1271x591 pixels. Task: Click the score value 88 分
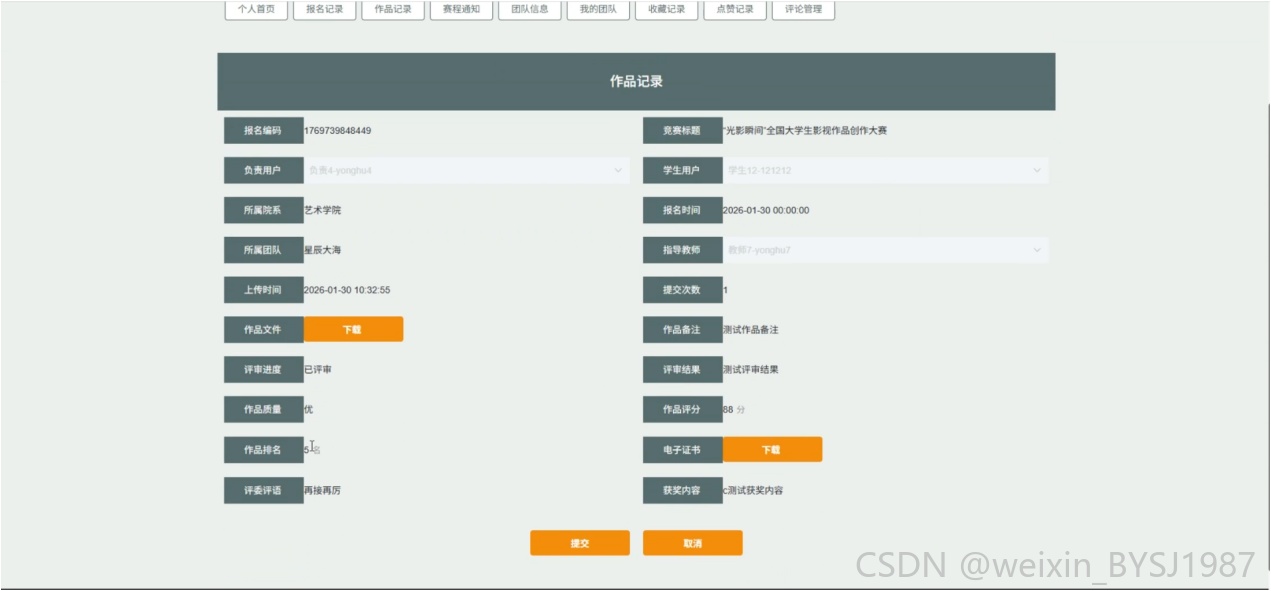[735, 410]
